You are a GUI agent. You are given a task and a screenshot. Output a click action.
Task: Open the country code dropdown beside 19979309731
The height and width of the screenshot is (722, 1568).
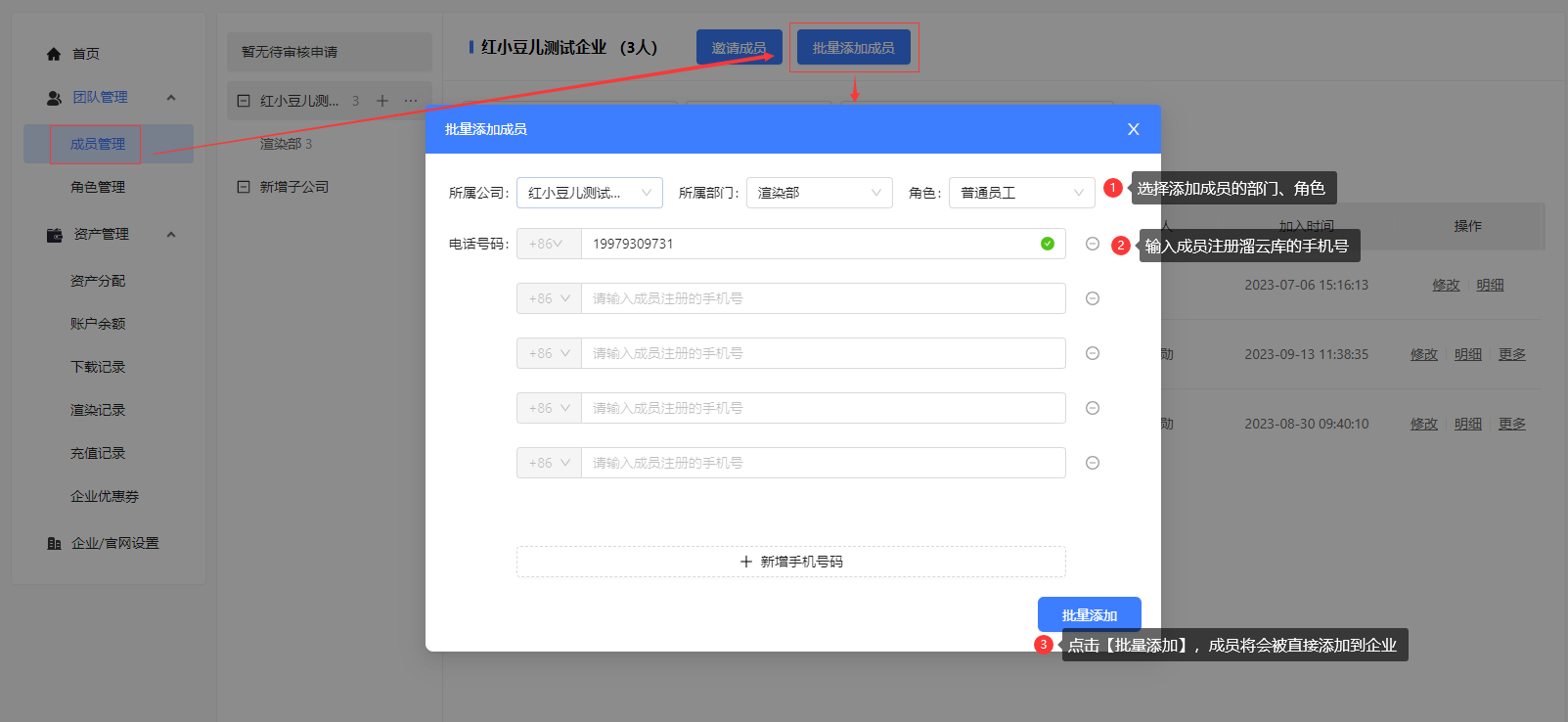click(x=549, y=244)
